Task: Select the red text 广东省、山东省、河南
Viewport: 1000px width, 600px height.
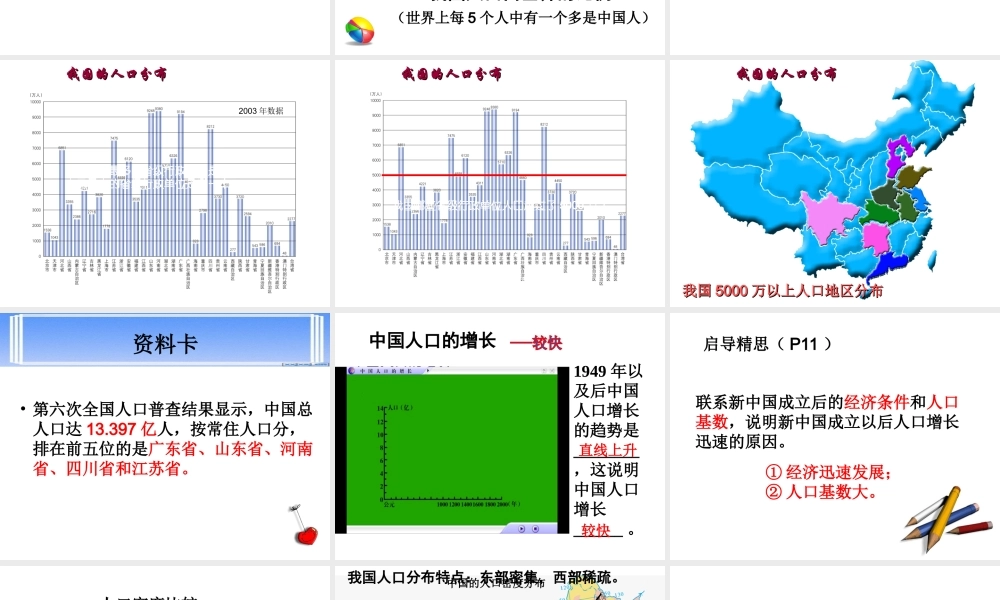Action: (230, 449)
